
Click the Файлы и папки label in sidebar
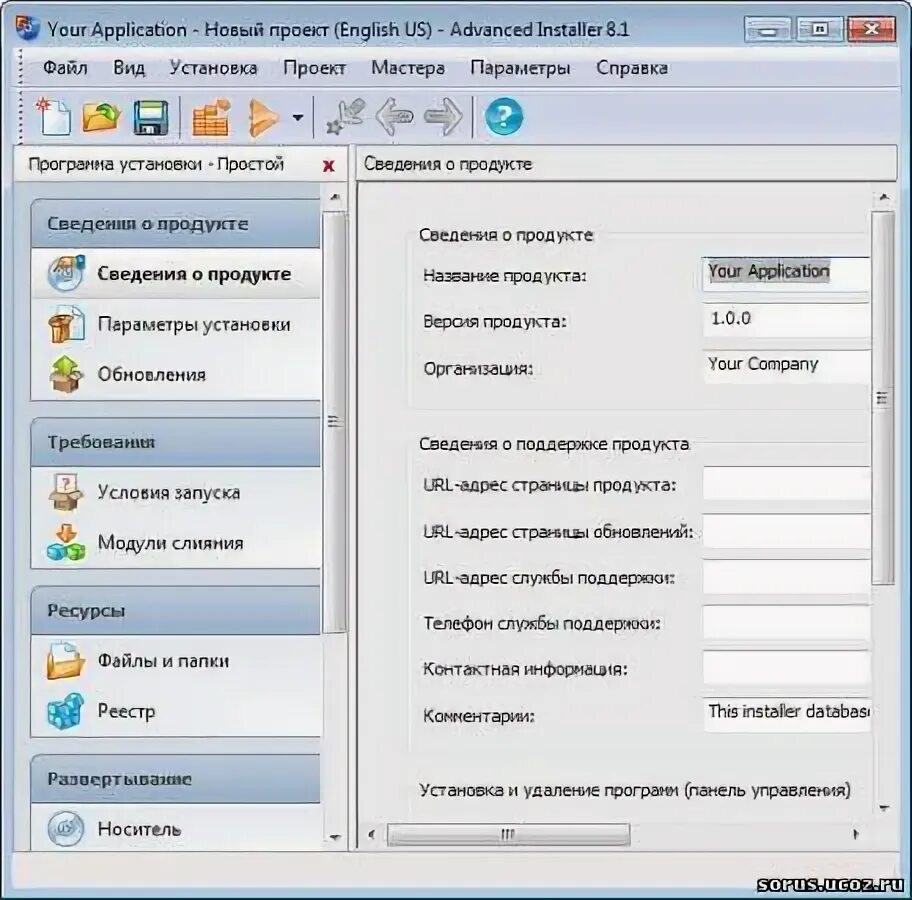[163, 661]
